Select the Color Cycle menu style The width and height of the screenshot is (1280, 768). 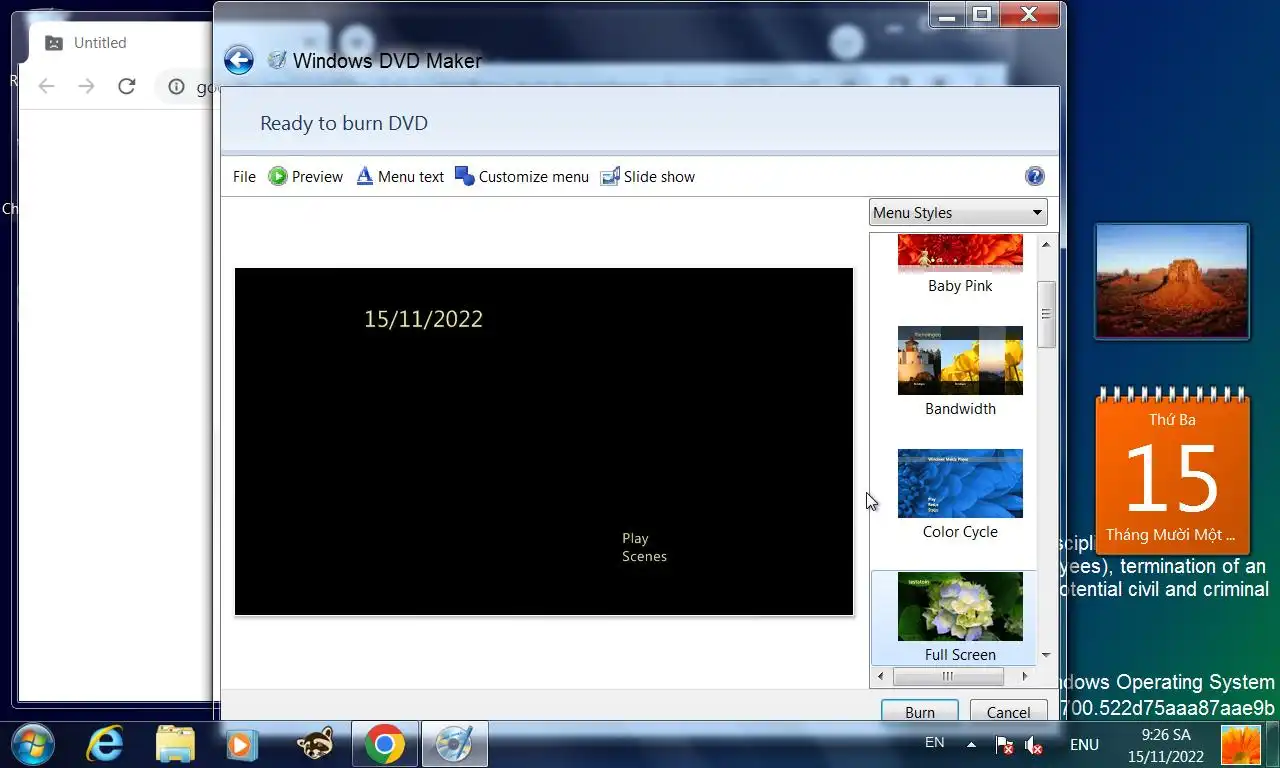tap(960, 494)
